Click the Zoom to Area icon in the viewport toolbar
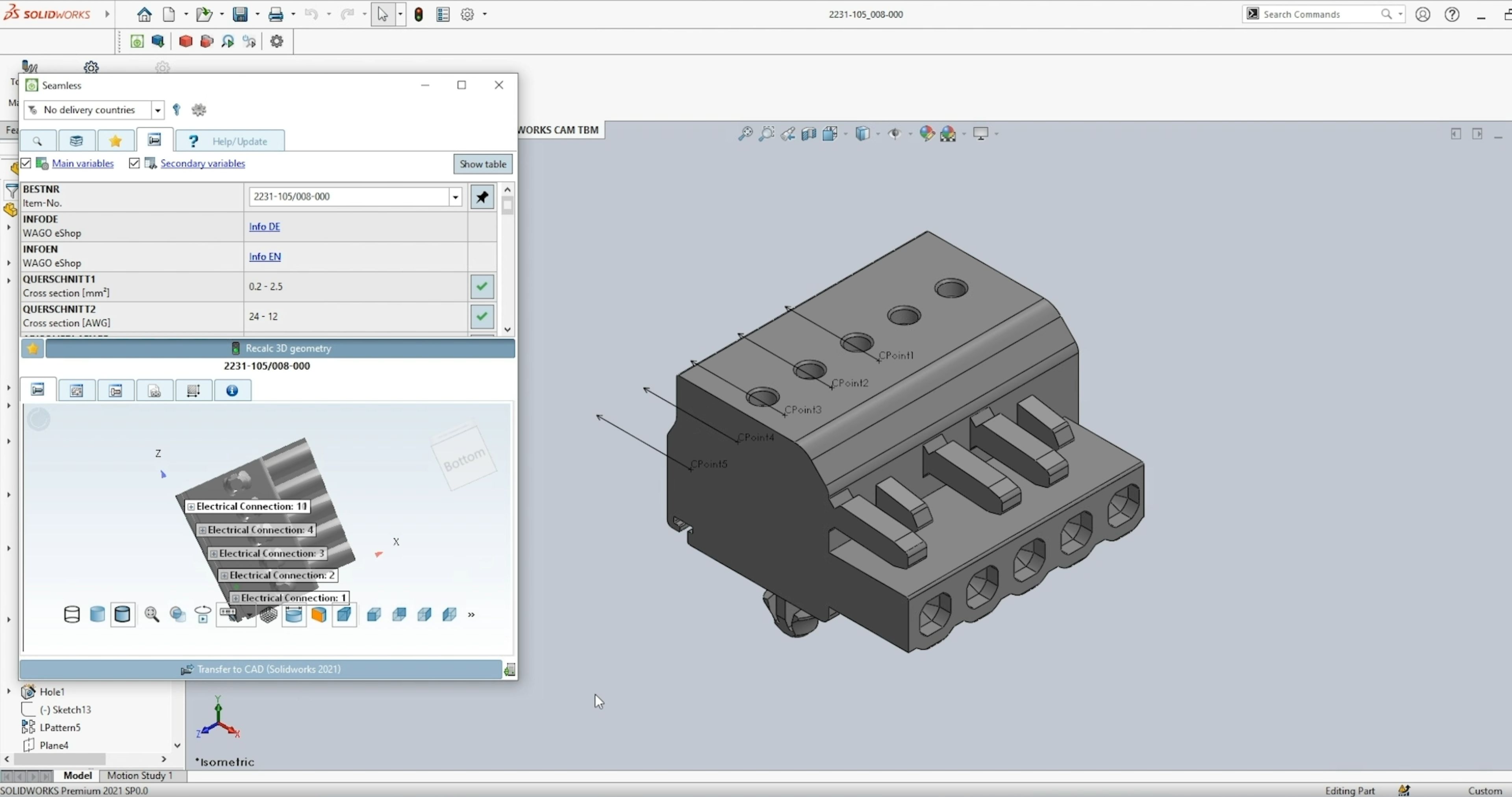1512x797 pixels. (767, 134)
